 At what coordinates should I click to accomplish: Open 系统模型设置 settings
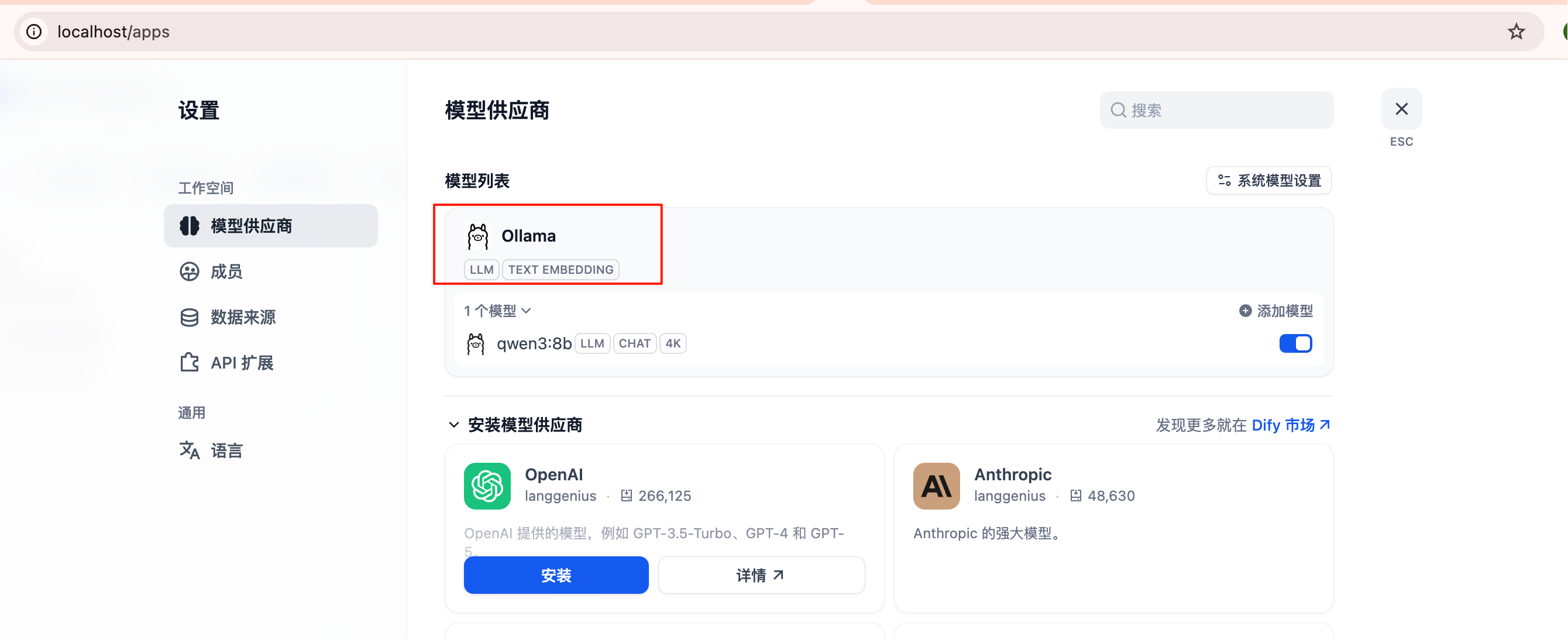[1268, 180]
